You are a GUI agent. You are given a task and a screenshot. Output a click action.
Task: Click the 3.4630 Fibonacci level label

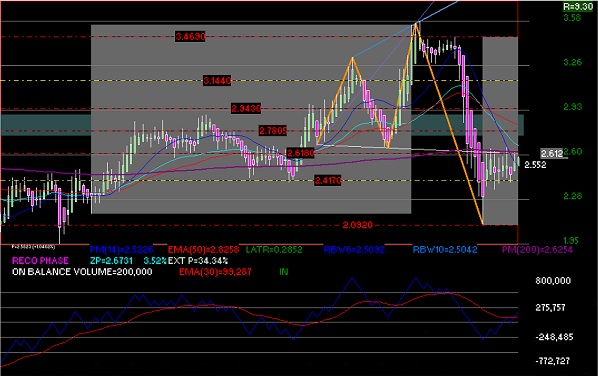tap(190, 37)
